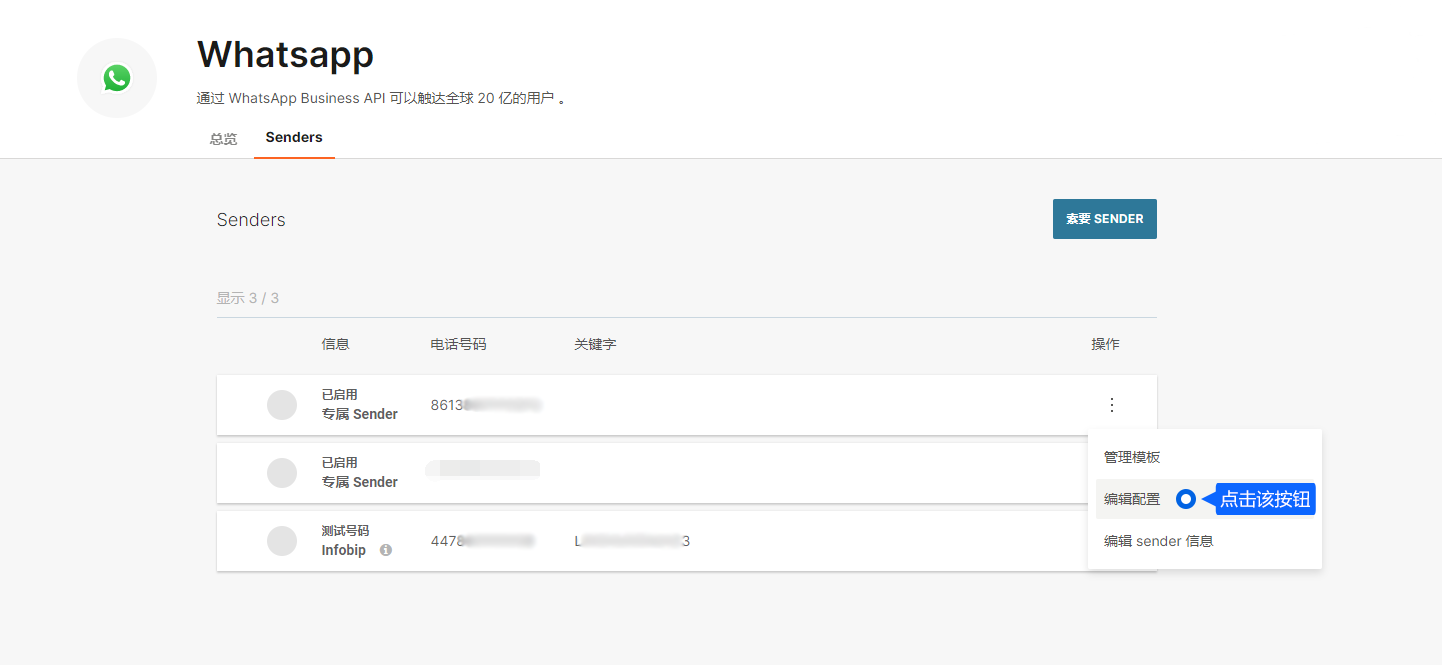Click the 索要 SENDER button
The width and height of the screenshot is (1442, 665).
[x=1104, y=219]
